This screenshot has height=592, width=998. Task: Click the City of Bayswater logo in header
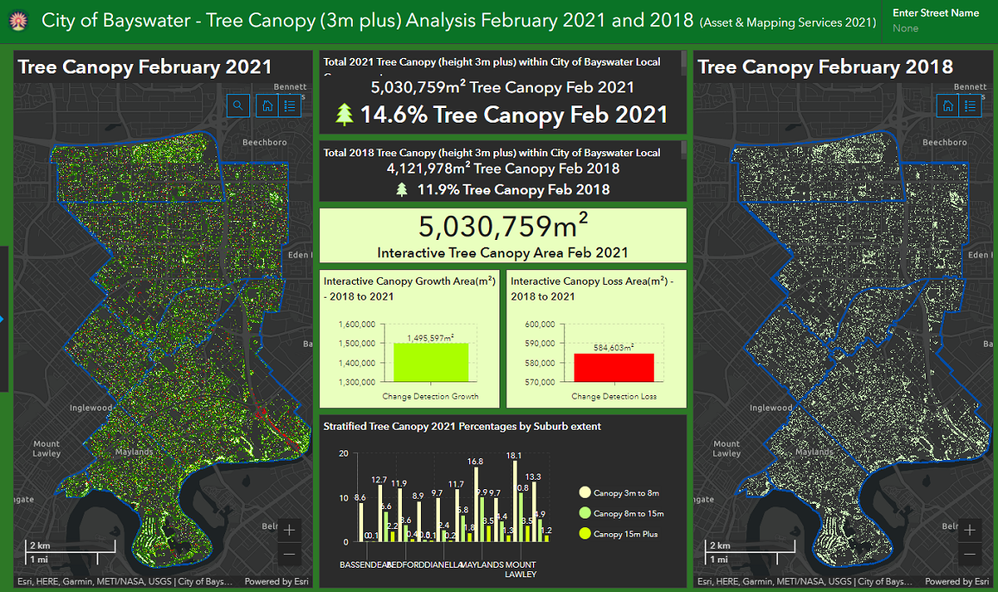pos(19,19)
